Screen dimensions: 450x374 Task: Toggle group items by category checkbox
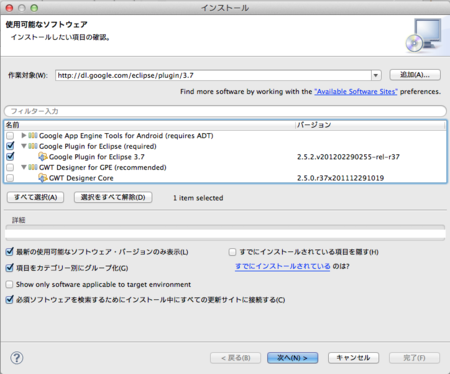click(x=10, y=268)
